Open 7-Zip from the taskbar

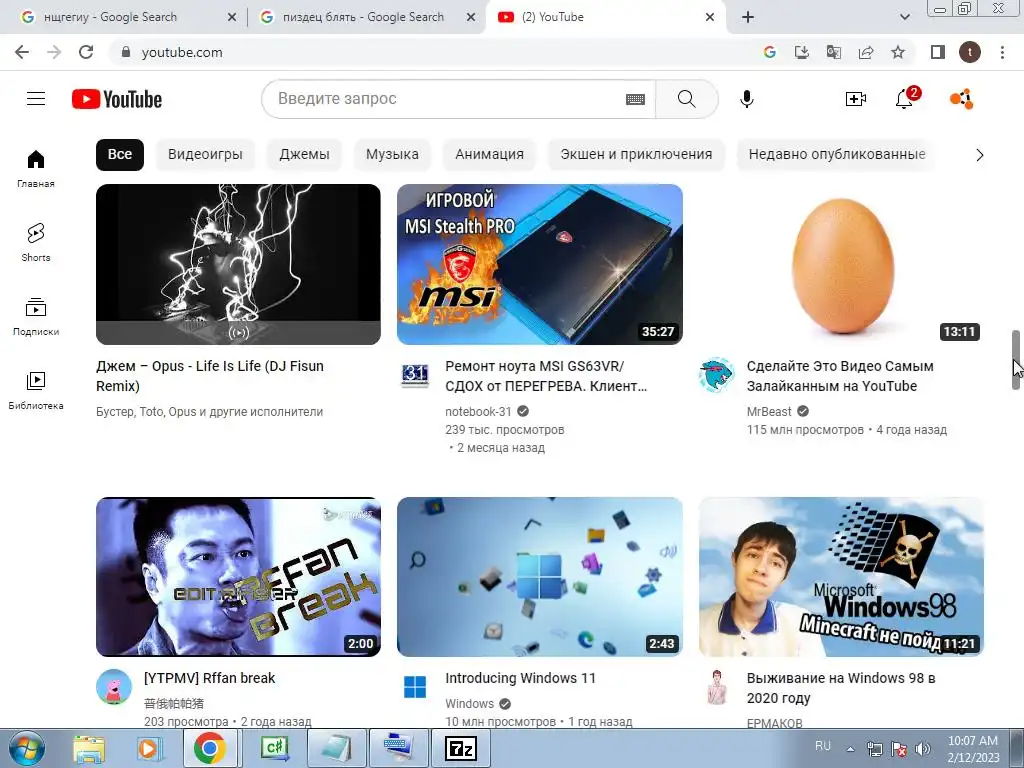point(461,748)
